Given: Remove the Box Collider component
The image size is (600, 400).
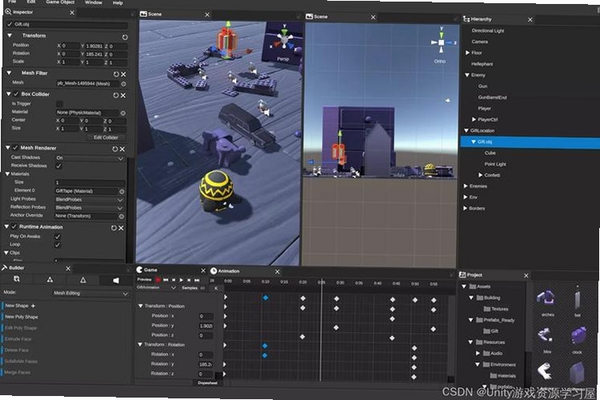Looking at the screenshot, I should coord(123,95).
